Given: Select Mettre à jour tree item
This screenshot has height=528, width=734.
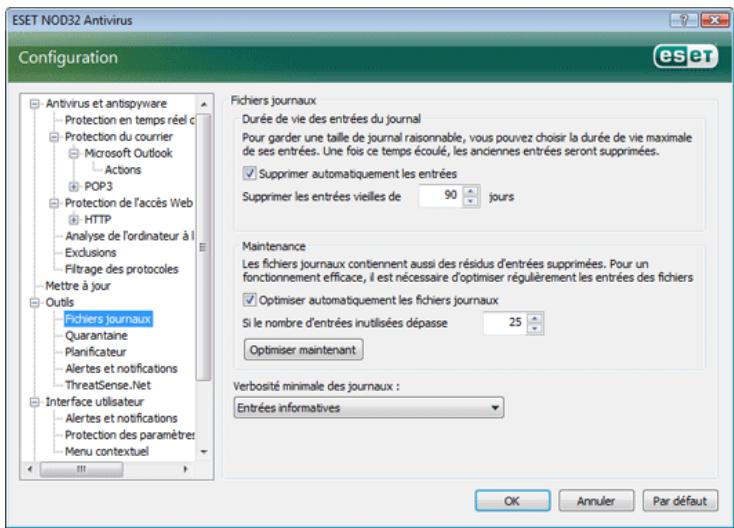Looking at the screenshot, I should [78, 286].
